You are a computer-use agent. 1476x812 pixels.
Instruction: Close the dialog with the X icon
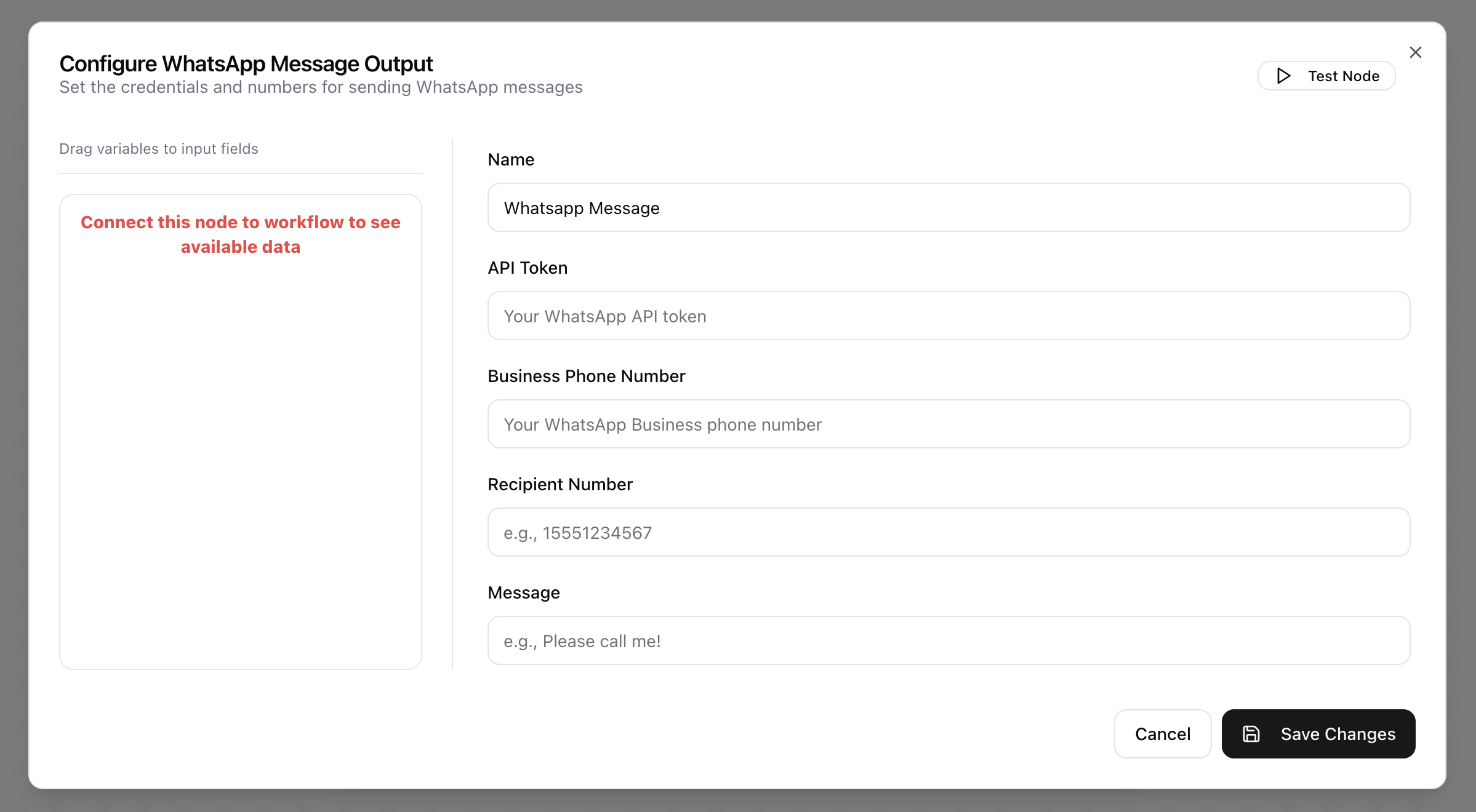pyautogui.click(x=1415, y=52)
